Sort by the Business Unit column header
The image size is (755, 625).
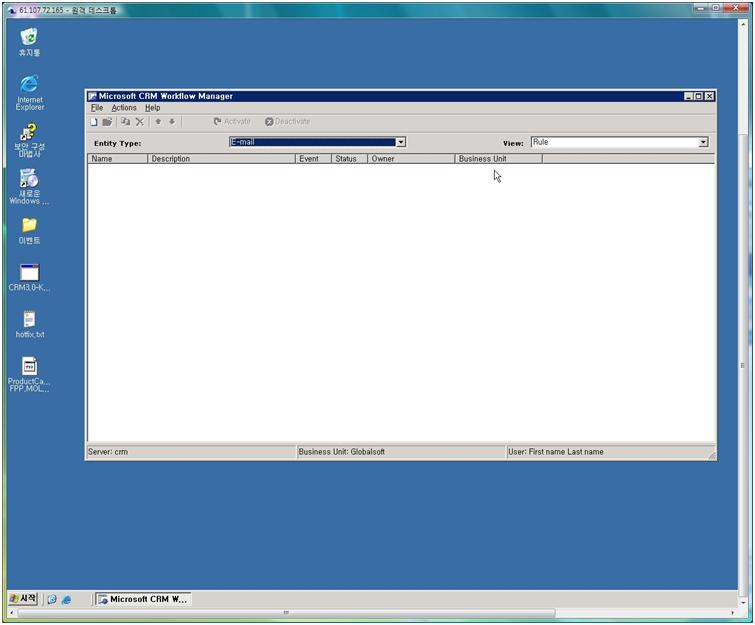[x=498, y=159]
